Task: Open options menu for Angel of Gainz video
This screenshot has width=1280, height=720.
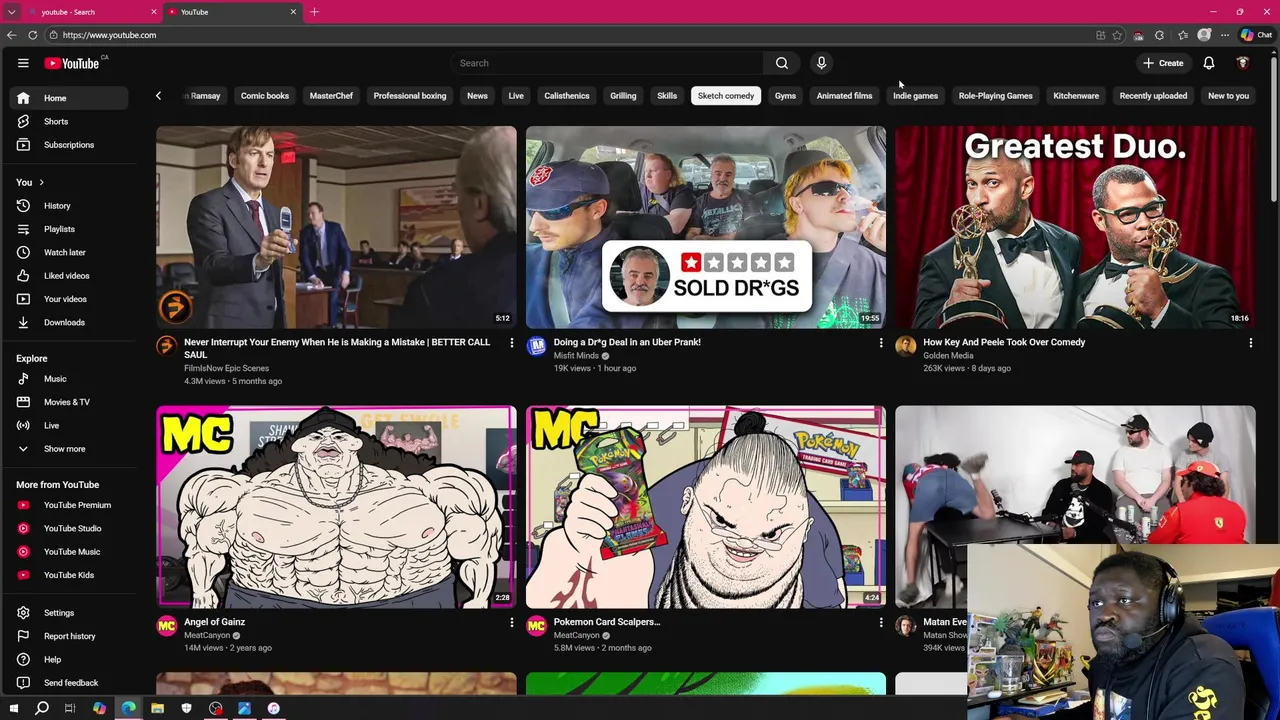Action: point(511,623)
